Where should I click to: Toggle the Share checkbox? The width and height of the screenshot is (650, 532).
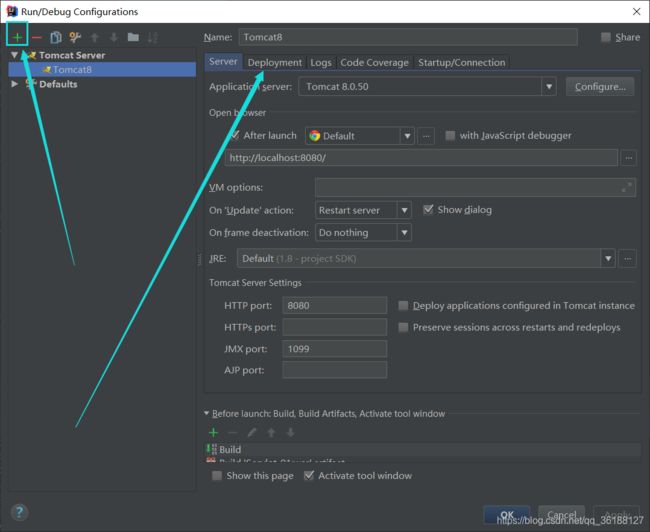coord(606,37)
